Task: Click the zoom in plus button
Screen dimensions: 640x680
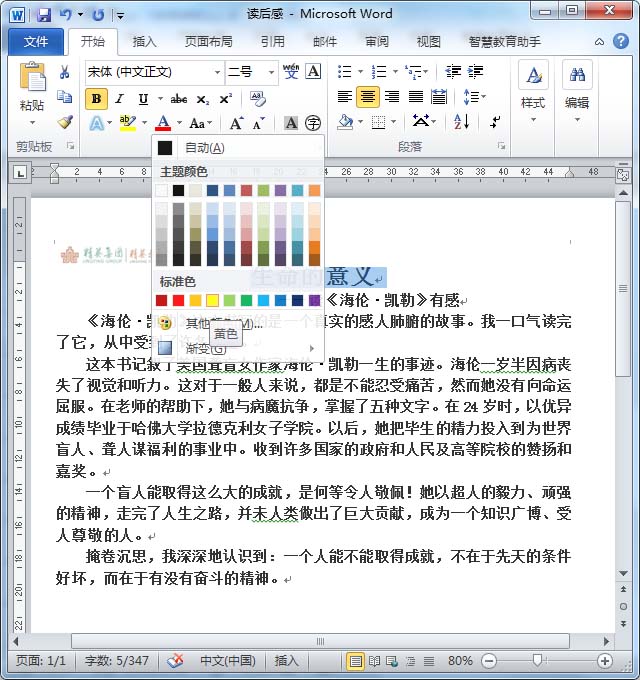Action: point(604,661)
